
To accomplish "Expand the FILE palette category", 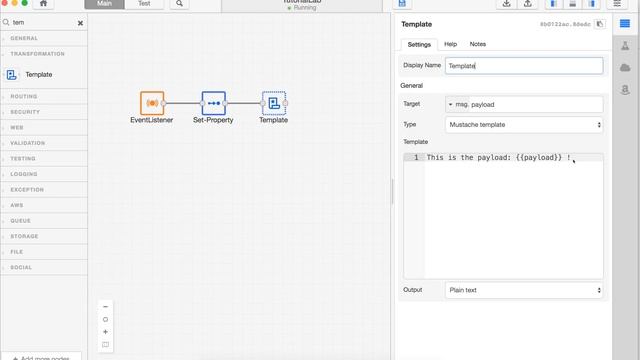I will coord(44,251).
